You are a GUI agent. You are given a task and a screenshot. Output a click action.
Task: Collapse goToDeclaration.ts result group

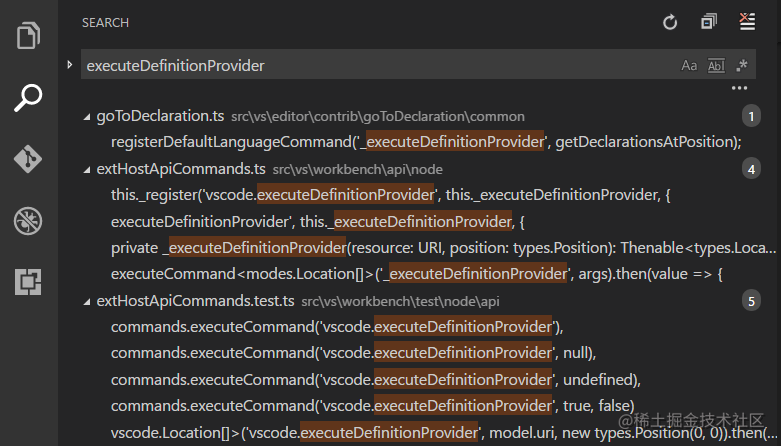click(x=87, y=117)
